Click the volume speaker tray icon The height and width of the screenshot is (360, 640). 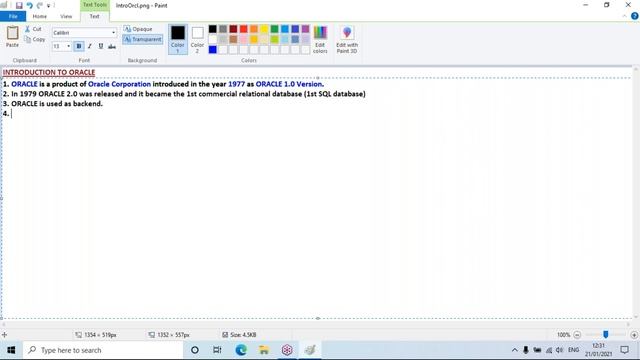point(560,350)
